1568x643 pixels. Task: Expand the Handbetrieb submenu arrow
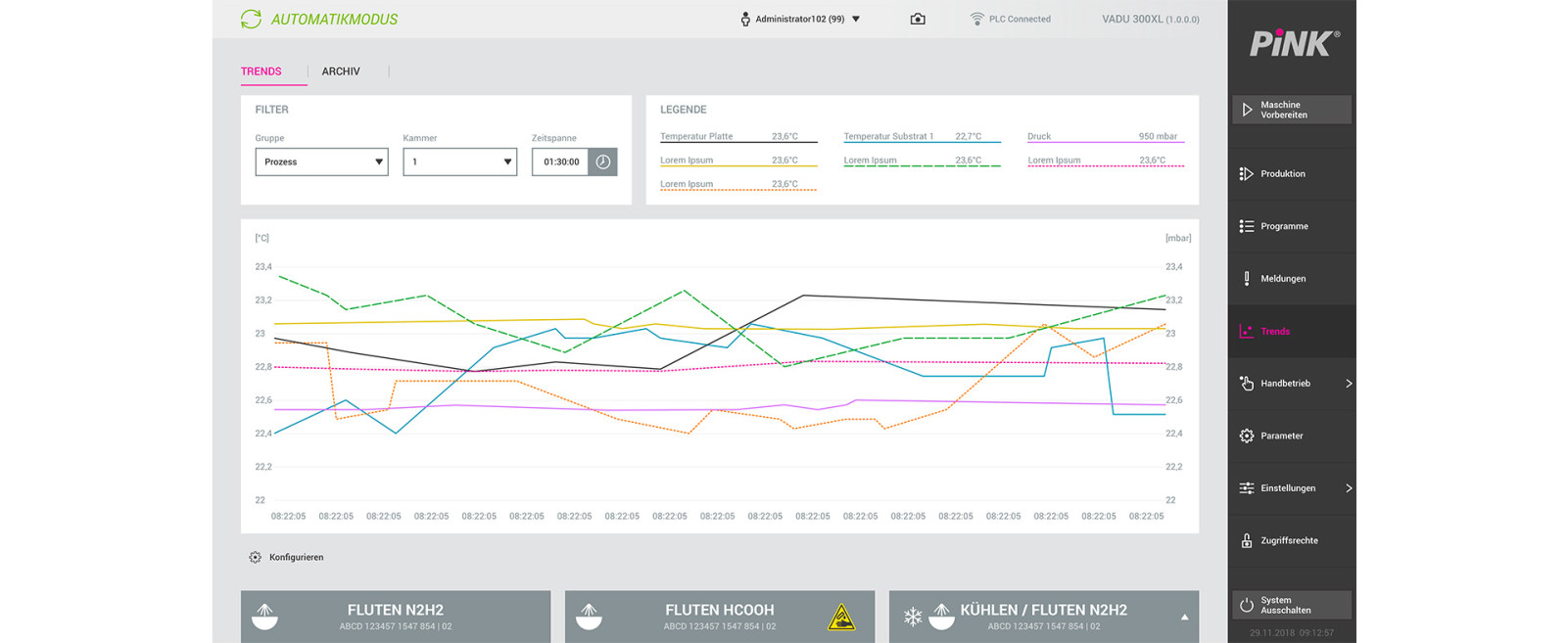point(1348,384)
